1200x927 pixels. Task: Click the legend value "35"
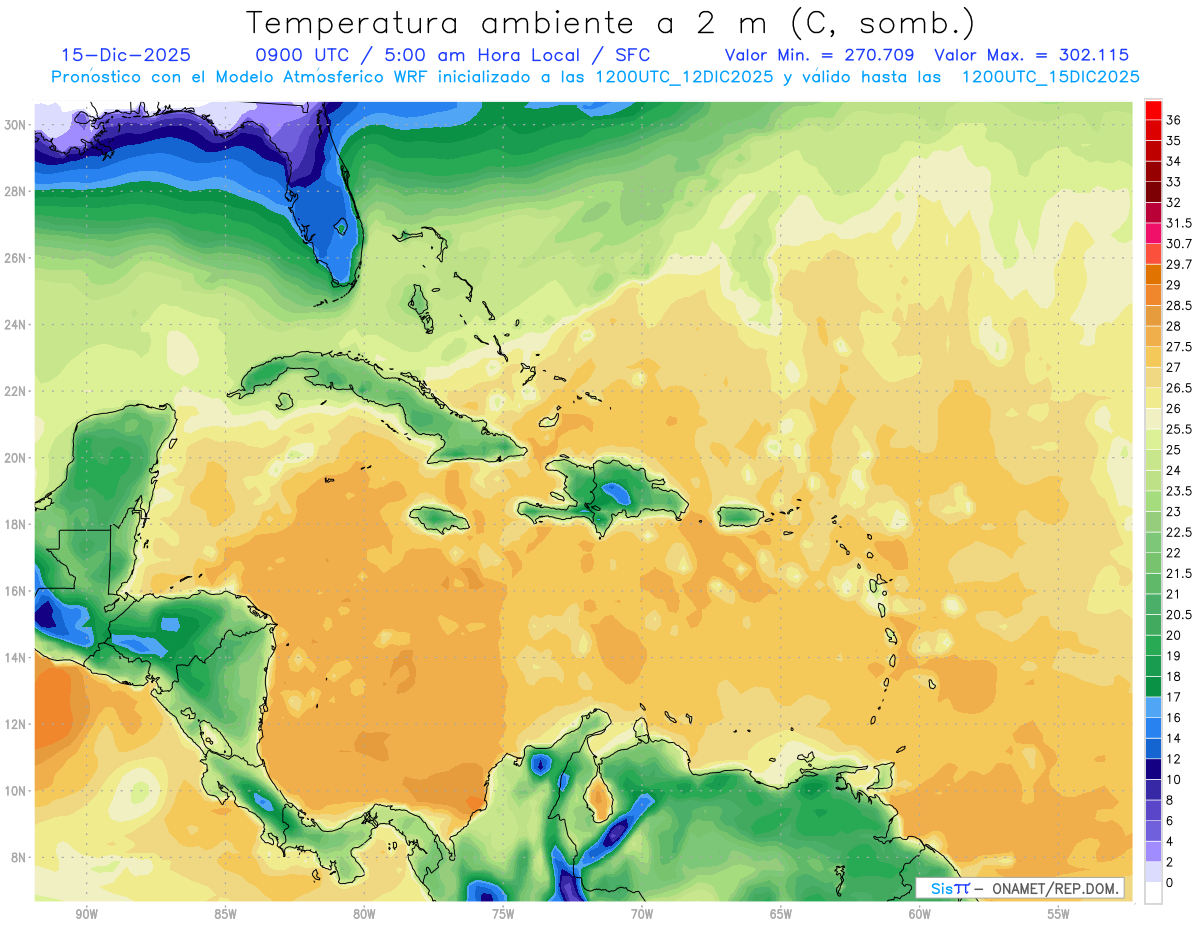coord(1174,141)
